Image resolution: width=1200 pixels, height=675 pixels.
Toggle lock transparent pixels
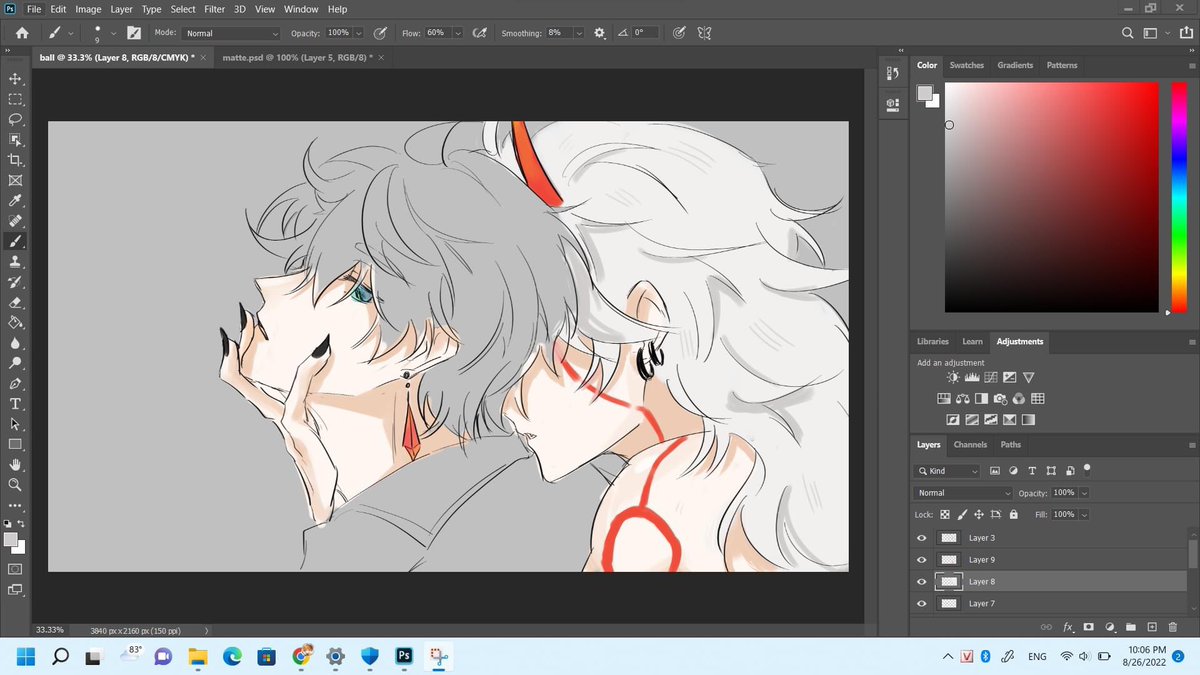click(x=945, y=514)
